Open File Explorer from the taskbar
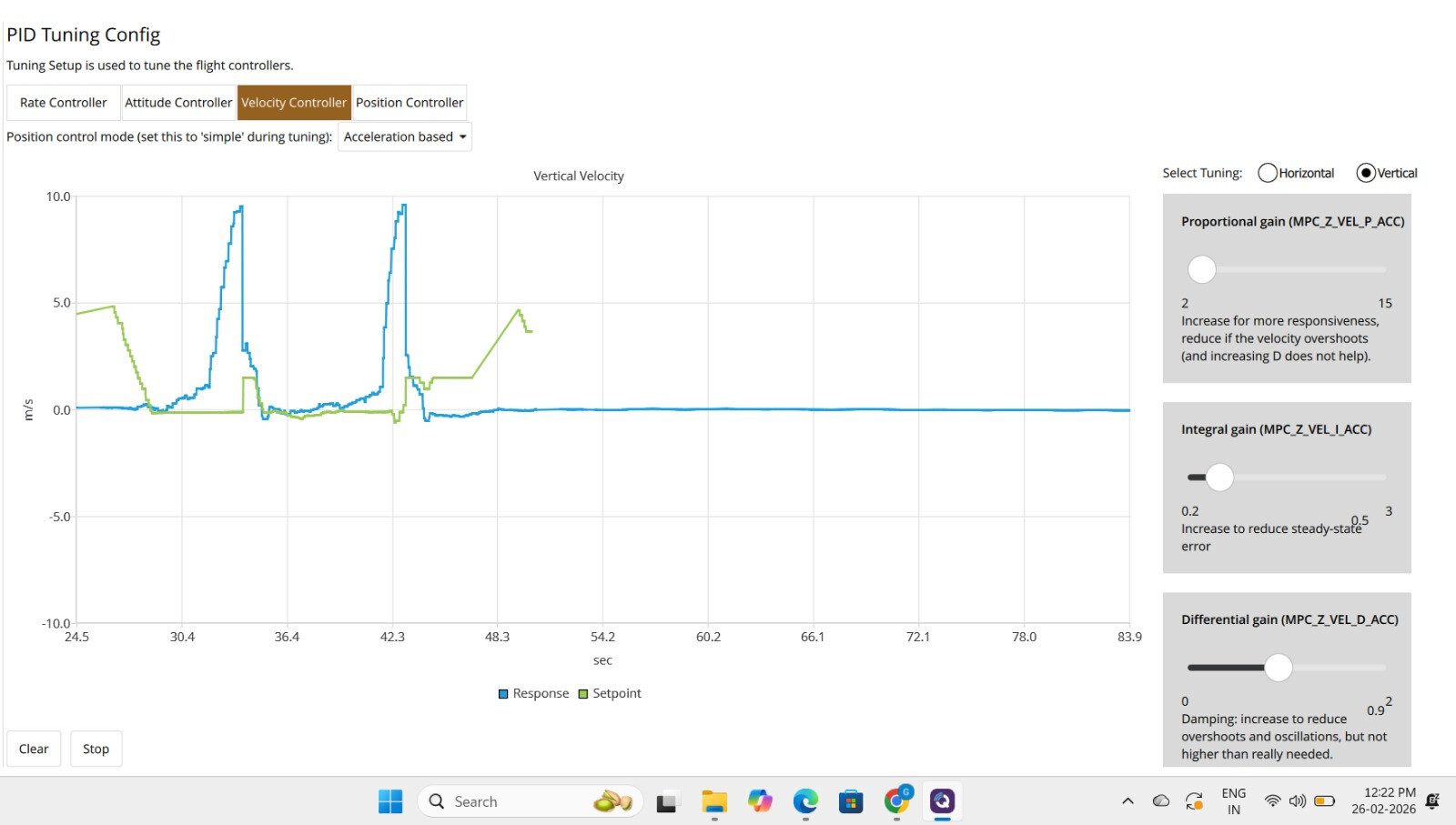The image size is (1456, 825). point(714,801)
